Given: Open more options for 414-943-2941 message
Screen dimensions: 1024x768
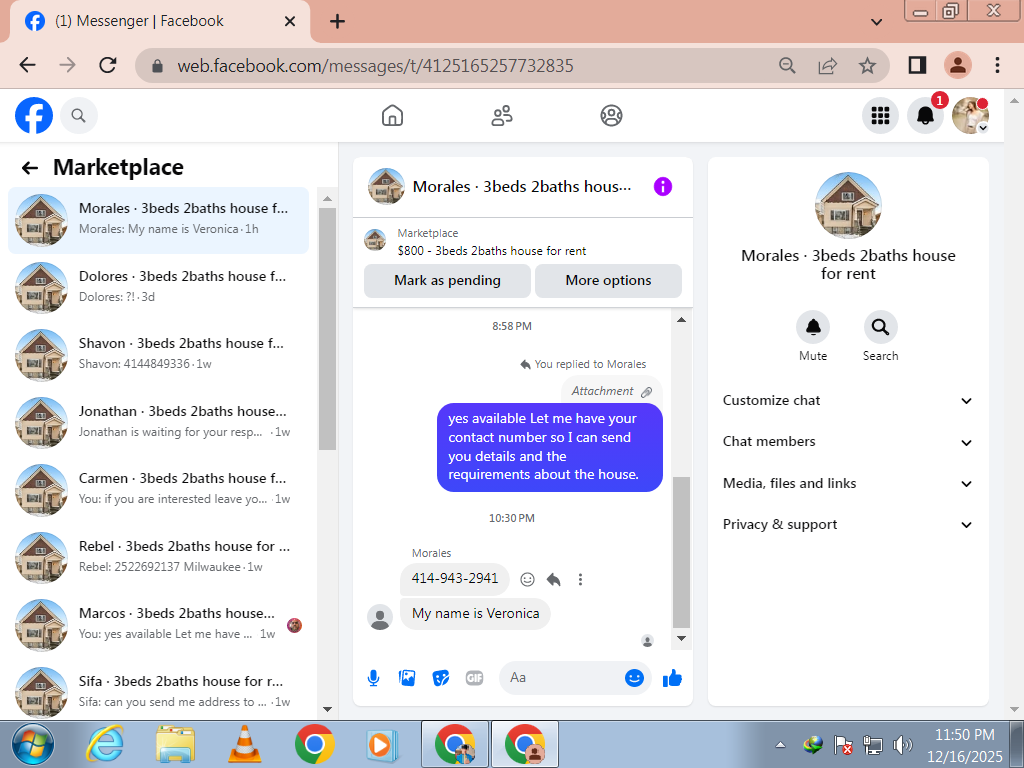Looking at the screenshot, I should click(580, 579).
